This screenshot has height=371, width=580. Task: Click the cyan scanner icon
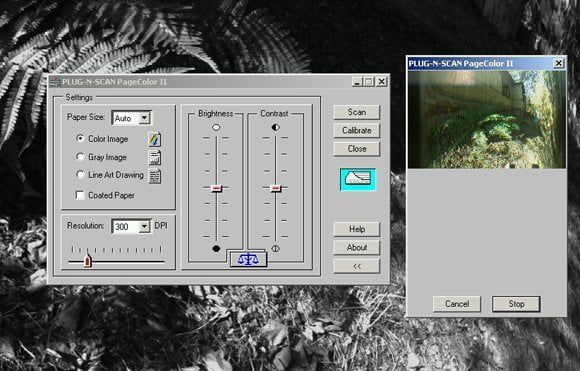(358, 179)
